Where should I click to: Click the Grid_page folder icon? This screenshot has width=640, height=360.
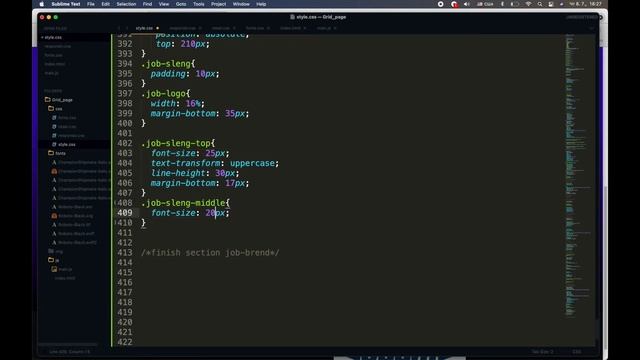tap(48, 100)
